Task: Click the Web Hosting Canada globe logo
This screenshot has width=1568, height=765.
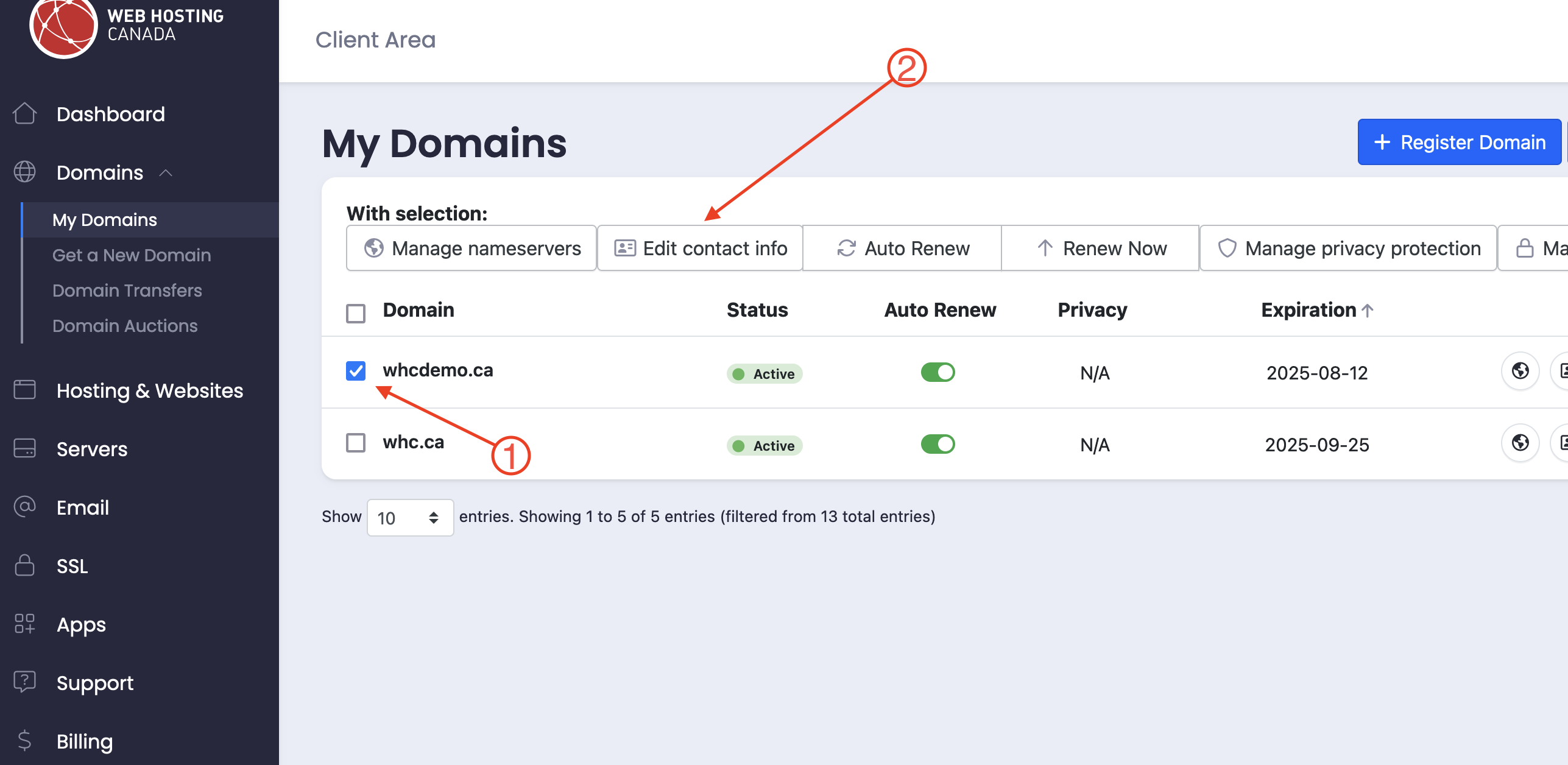Action: pos(63,26)
